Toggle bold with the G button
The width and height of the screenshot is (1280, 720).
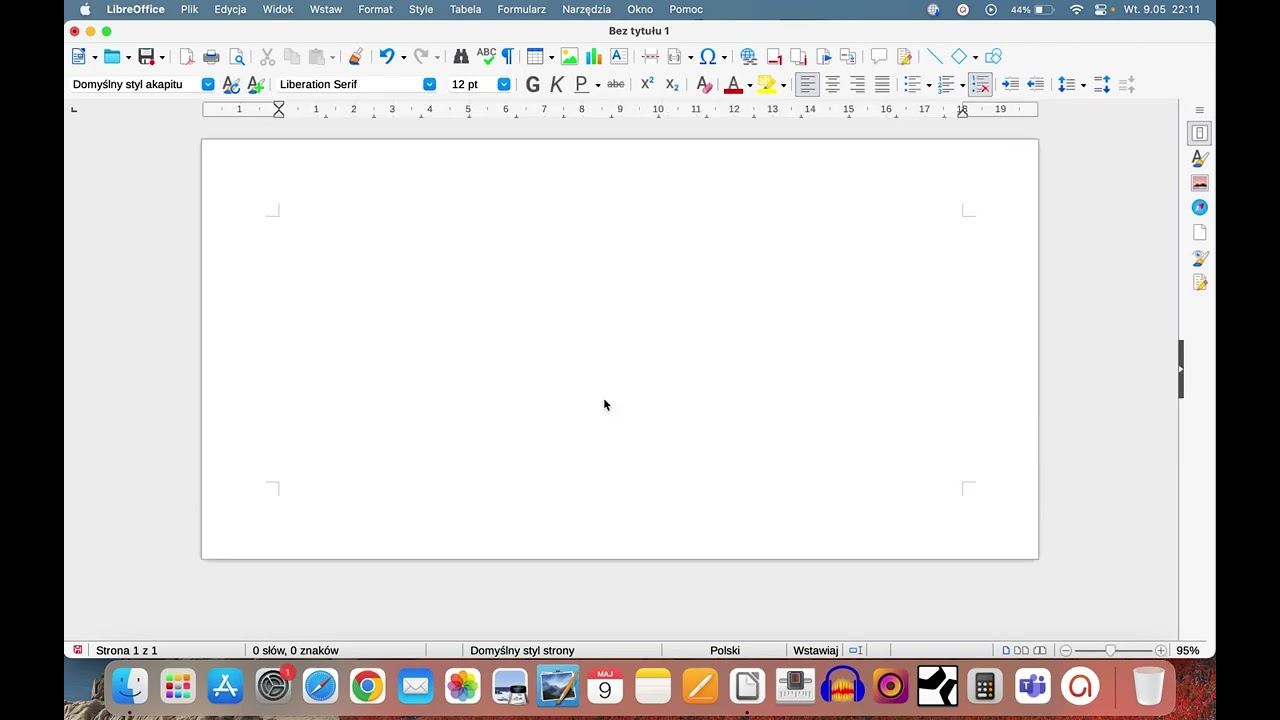pos(533,84)
